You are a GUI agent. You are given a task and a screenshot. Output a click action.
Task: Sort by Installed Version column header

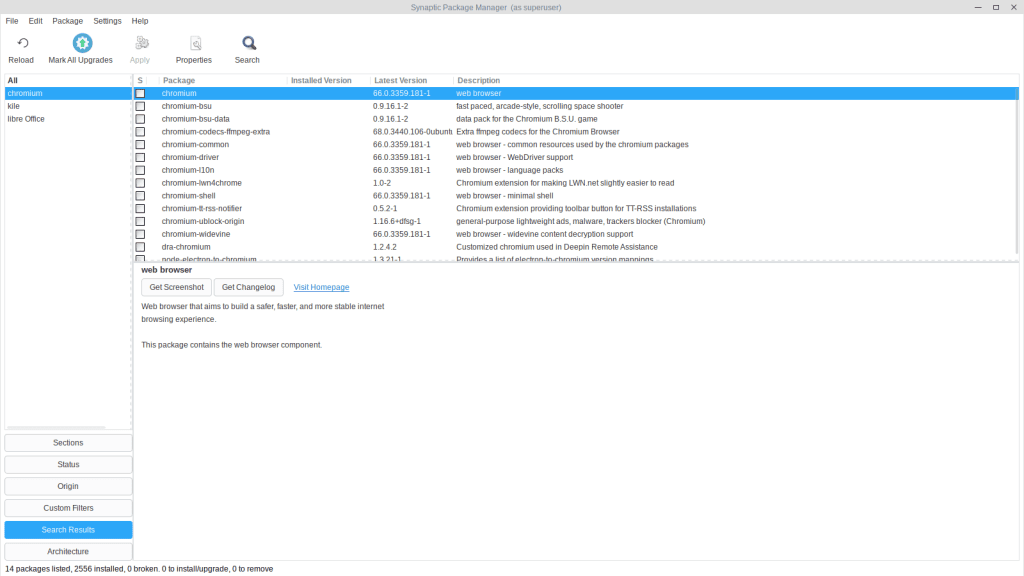point(329,80)
